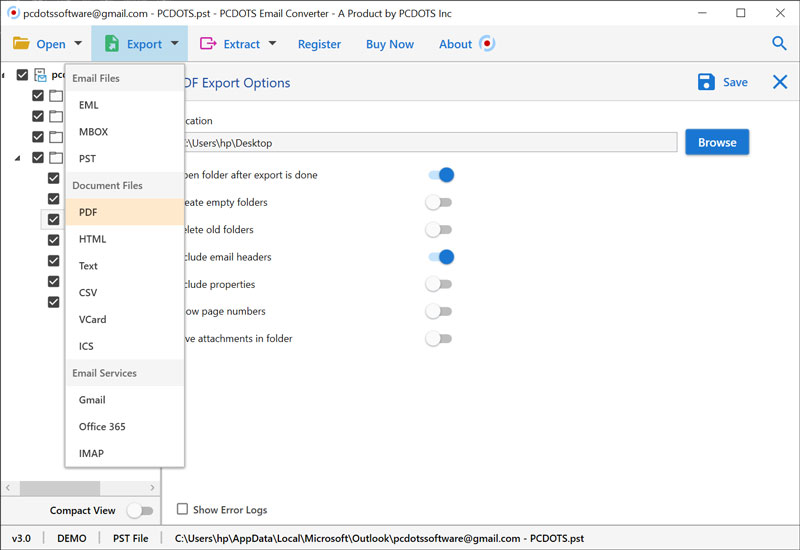800x550 pixels.
Task: Select Office 365 export service
Action: tap(124, 427)
